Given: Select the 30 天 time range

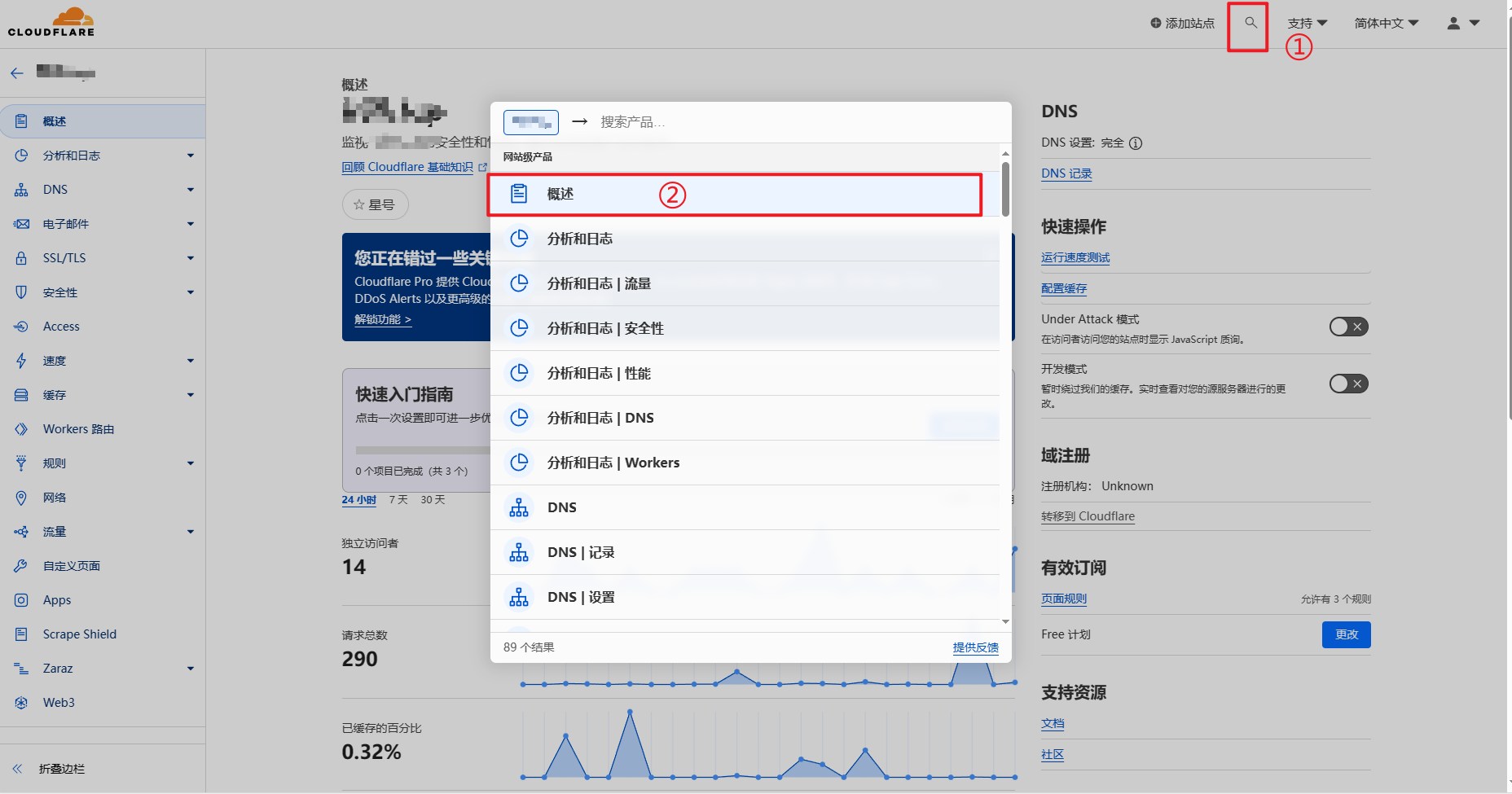Looking at the screenshot, I should point(433,500).
